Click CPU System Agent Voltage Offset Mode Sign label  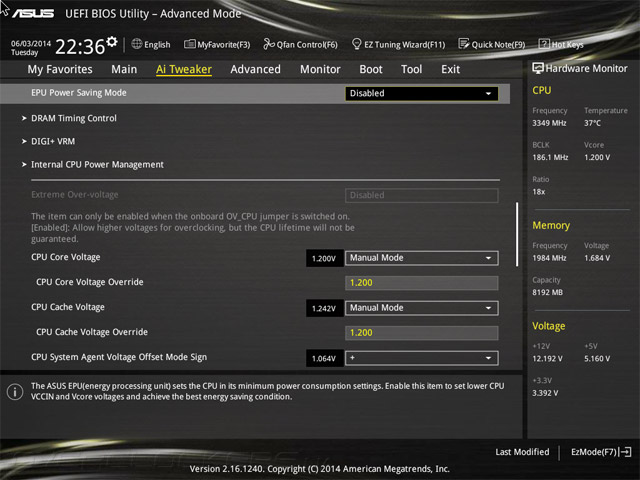click(x=119, y=357)
